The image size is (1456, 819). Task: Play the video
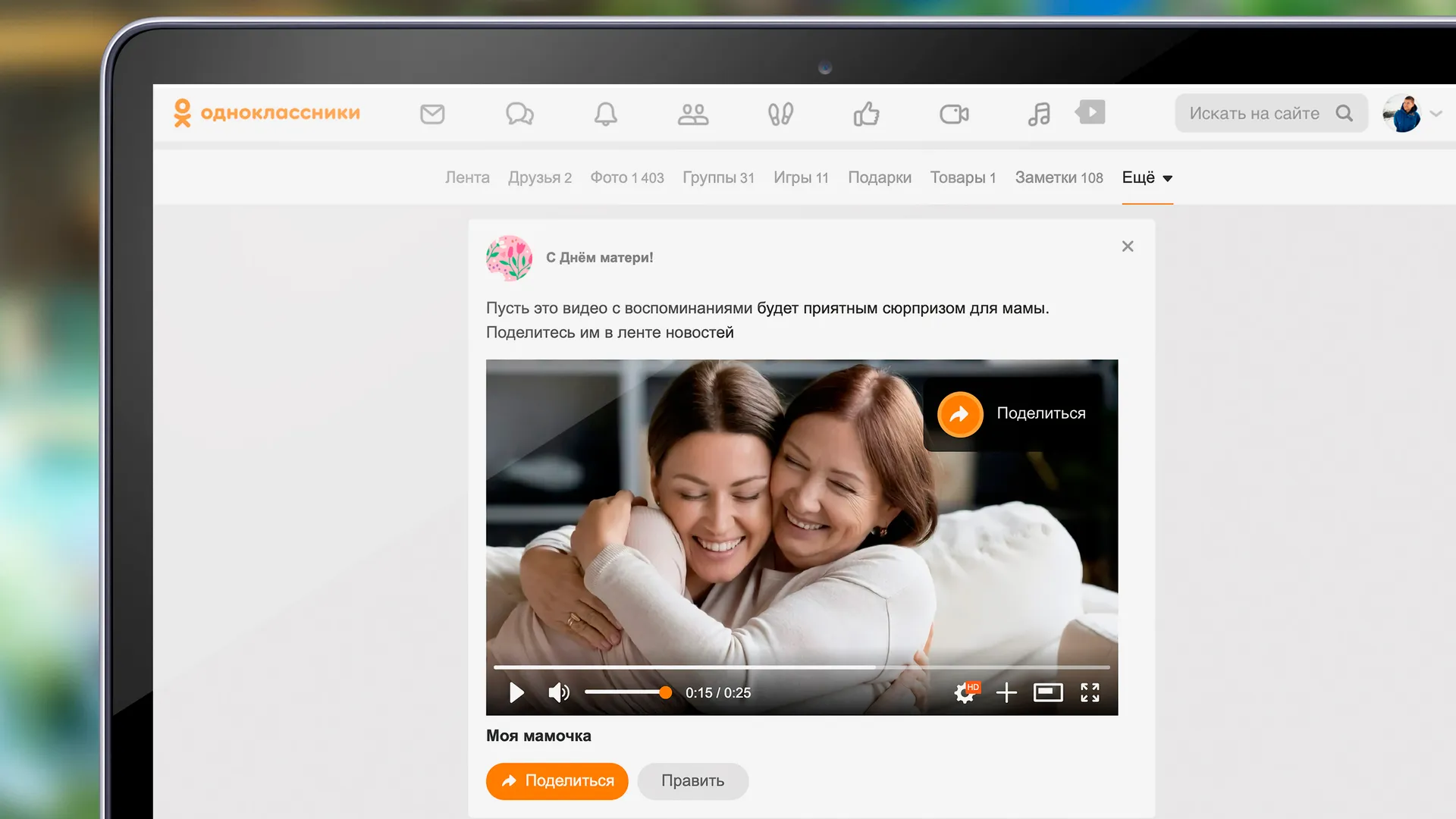coord(516,692)
